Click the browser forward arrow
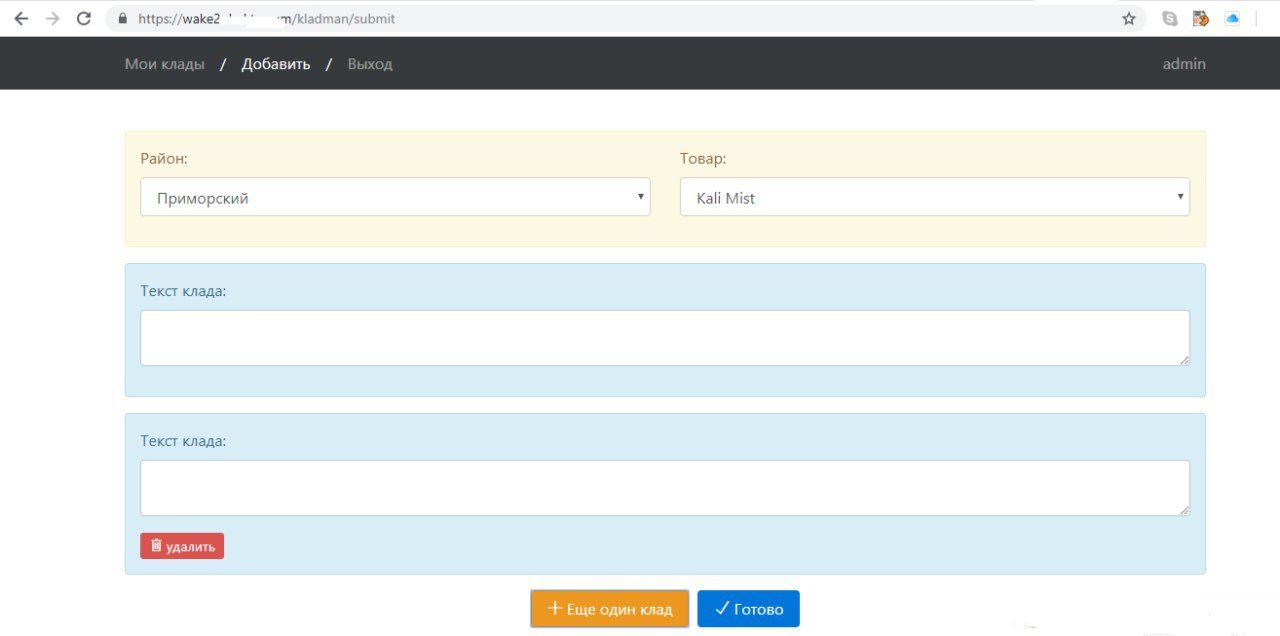Image resolution: width=1280 pixels, height=636 pixels. 53,18
